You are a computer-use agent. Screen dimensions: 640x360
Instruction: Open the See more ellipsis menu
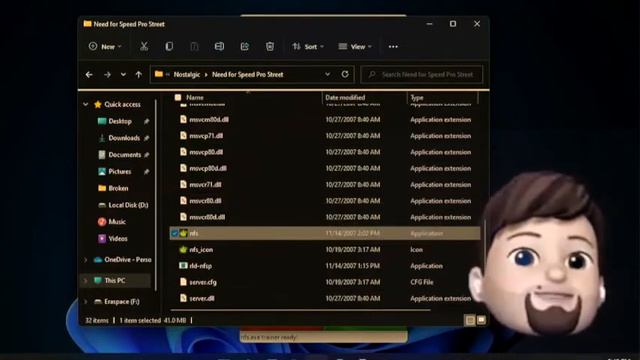(393, 47)
